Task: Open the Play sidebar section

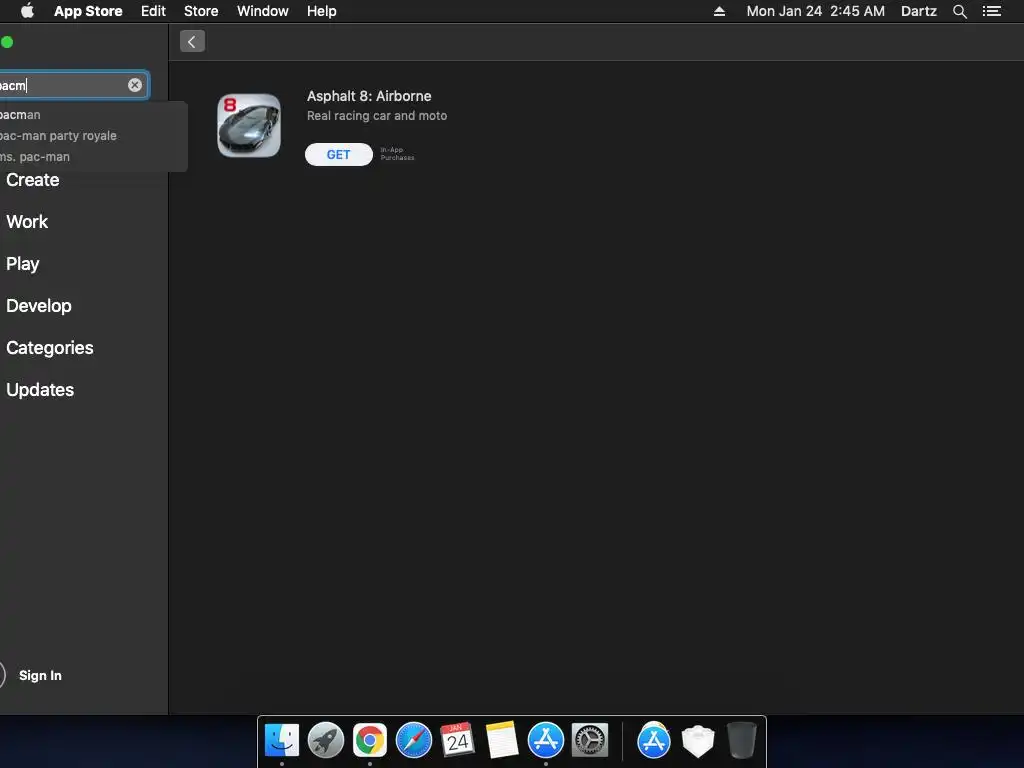Action: [23, 264]
